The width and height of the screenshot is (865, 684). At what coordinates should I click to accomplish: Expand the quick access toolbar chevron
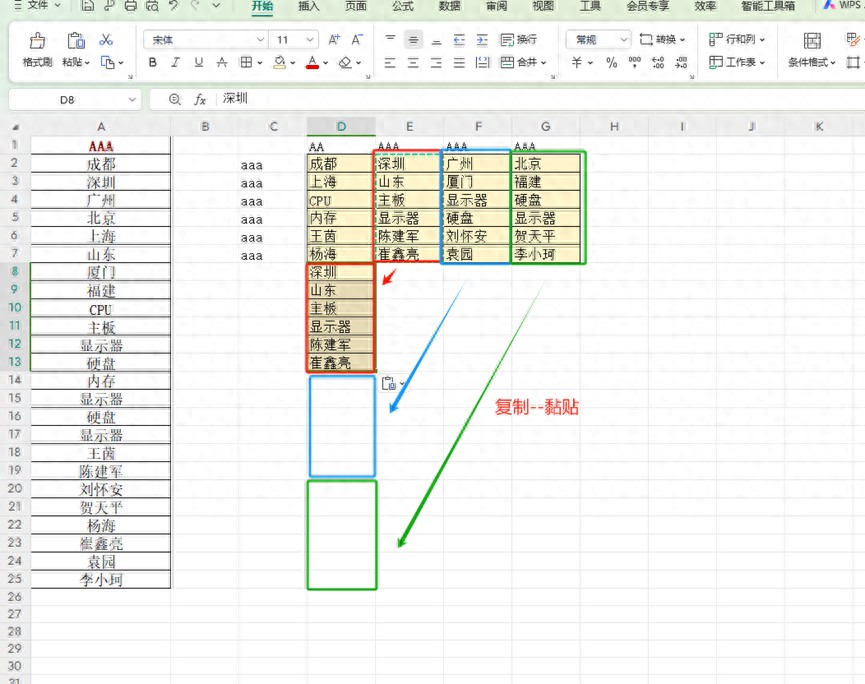point(216,6)
